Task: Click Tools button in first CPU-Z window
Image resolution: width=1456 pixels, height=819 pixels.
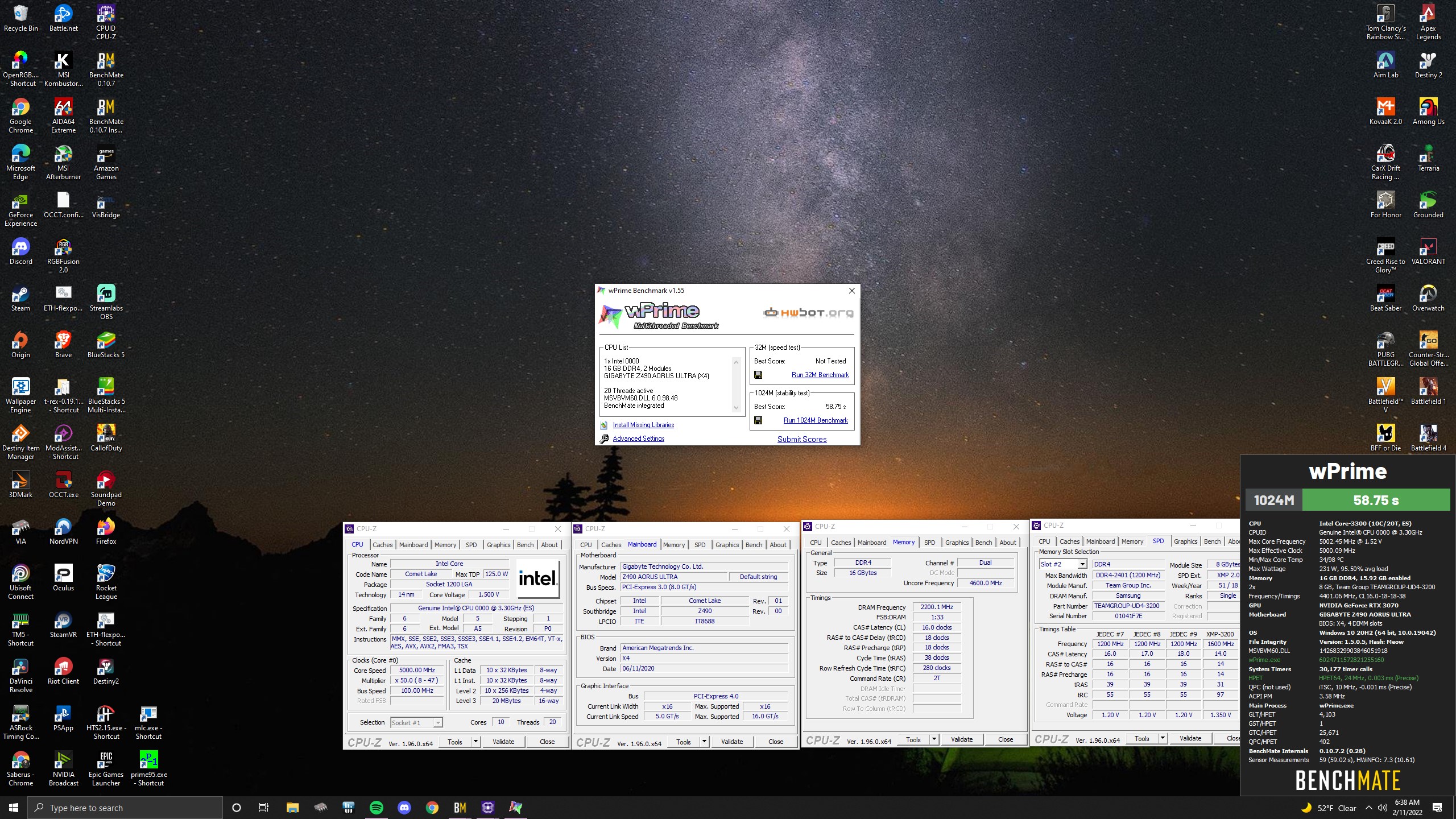Action: click(455, 742)
